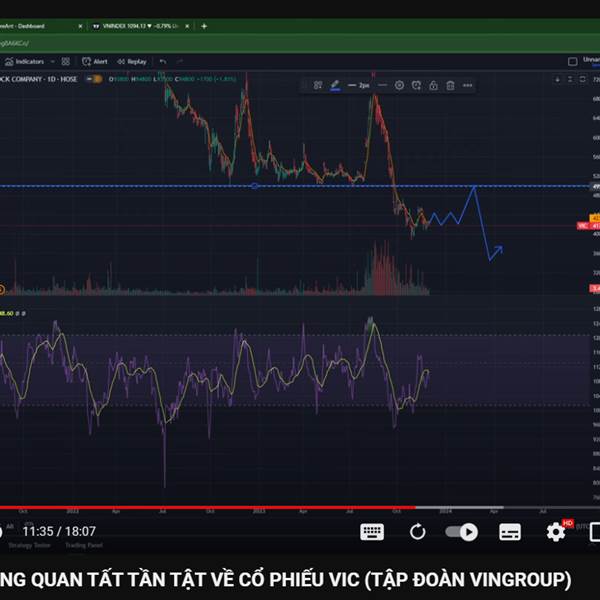Change line color with pencil icon
Image resolution: width=600 pixels, height=600 pixels.
335,85
